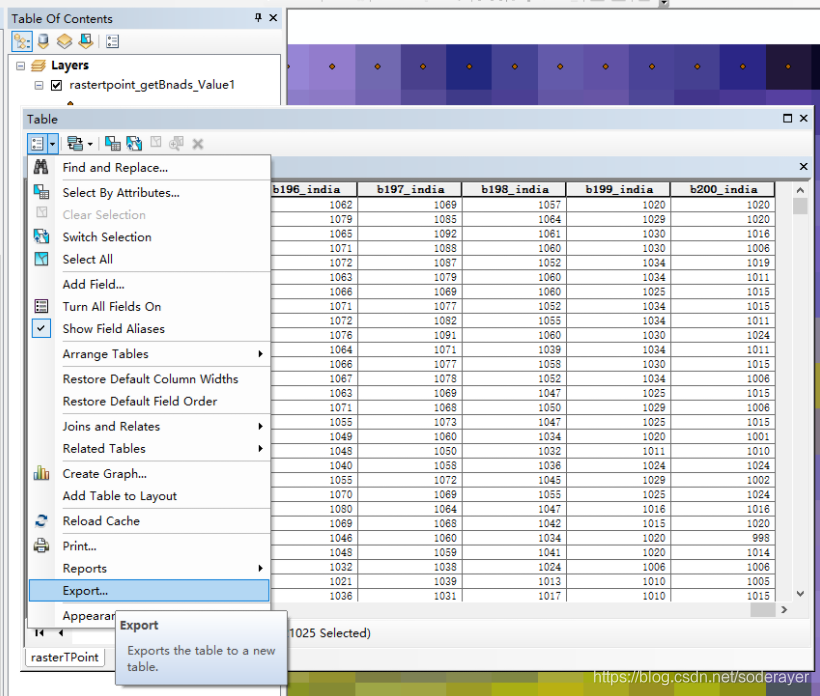Image resolution: width=820 pixels, height=696 pixels.
Task: Expand Related Tables toolbar dropdown arrow
Action: [x=90, y=144]
